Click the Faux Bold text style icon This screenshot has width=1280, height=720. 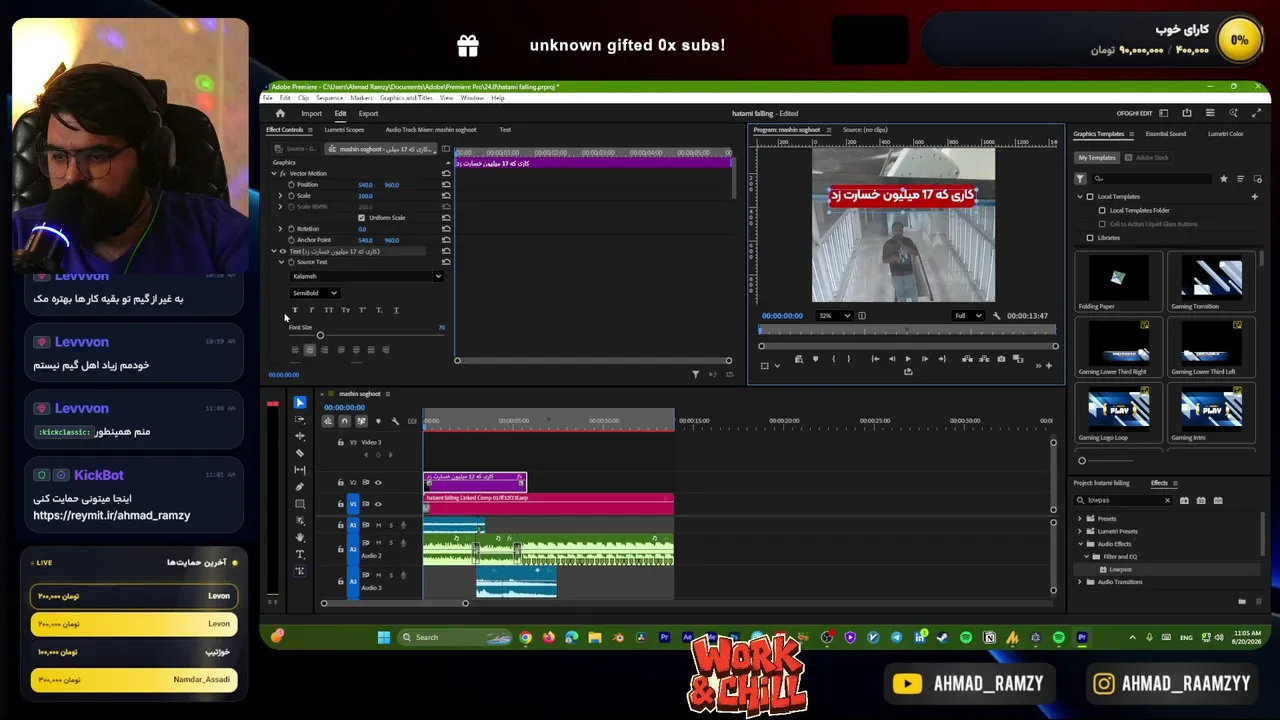(x=295, y=310)
